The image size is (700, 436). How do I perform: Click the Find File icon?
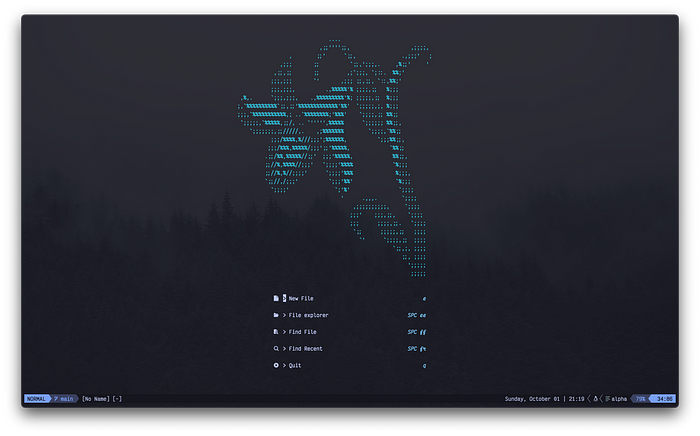276,332
